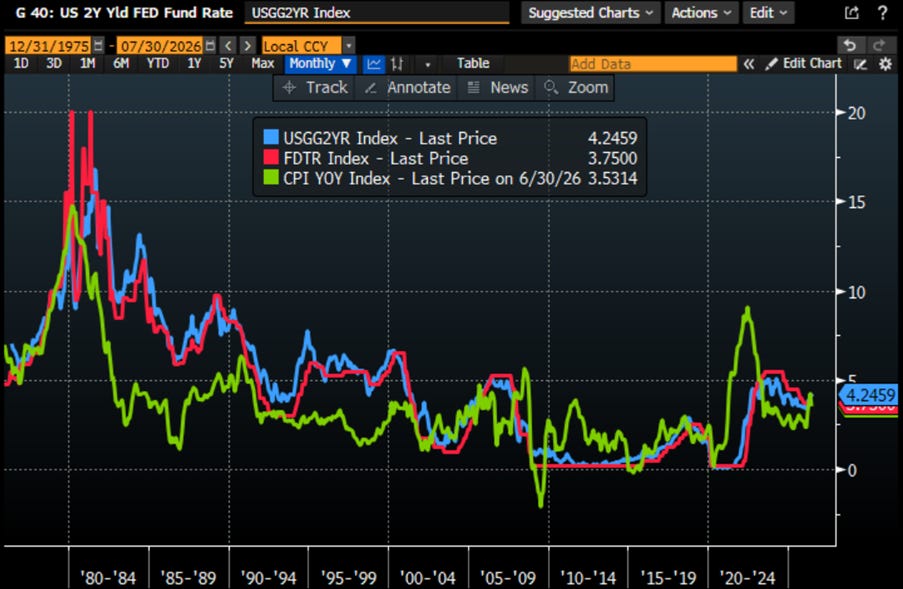Select the 1D range tab
Viewport: 903px width, 589px height.
(21, 63)
